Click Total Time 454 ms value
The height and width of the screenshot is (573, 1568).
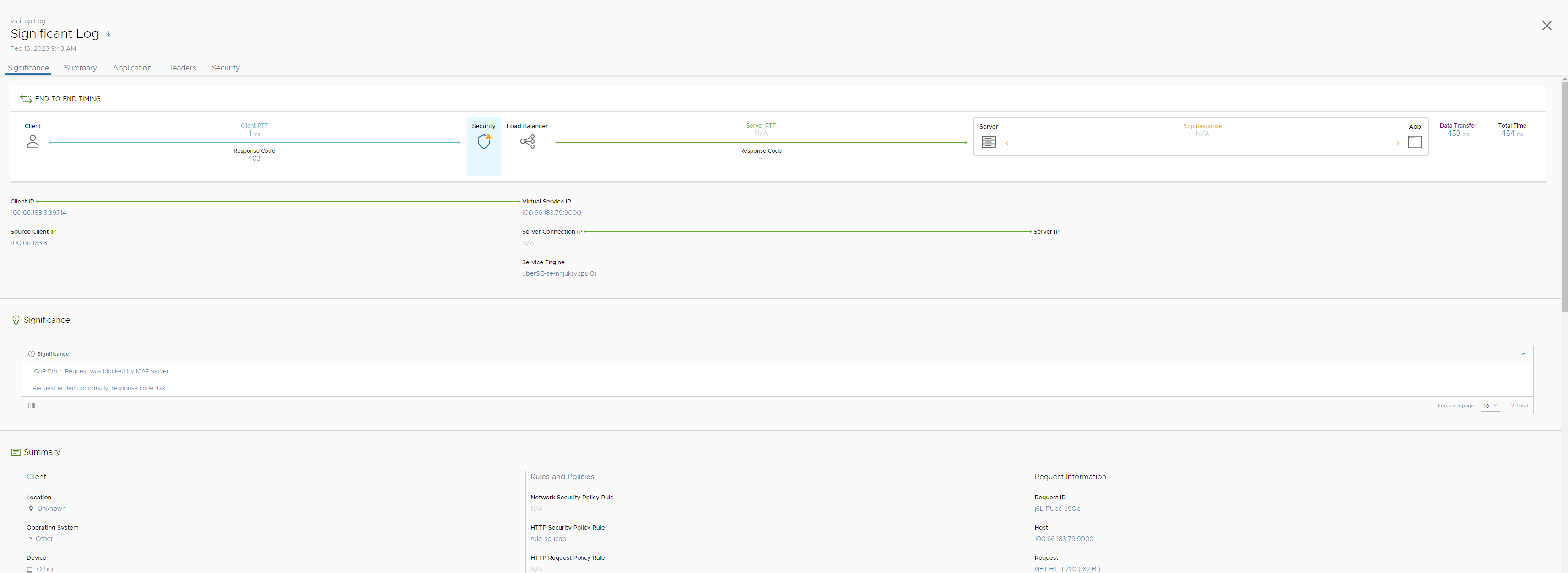point(1511,133)
